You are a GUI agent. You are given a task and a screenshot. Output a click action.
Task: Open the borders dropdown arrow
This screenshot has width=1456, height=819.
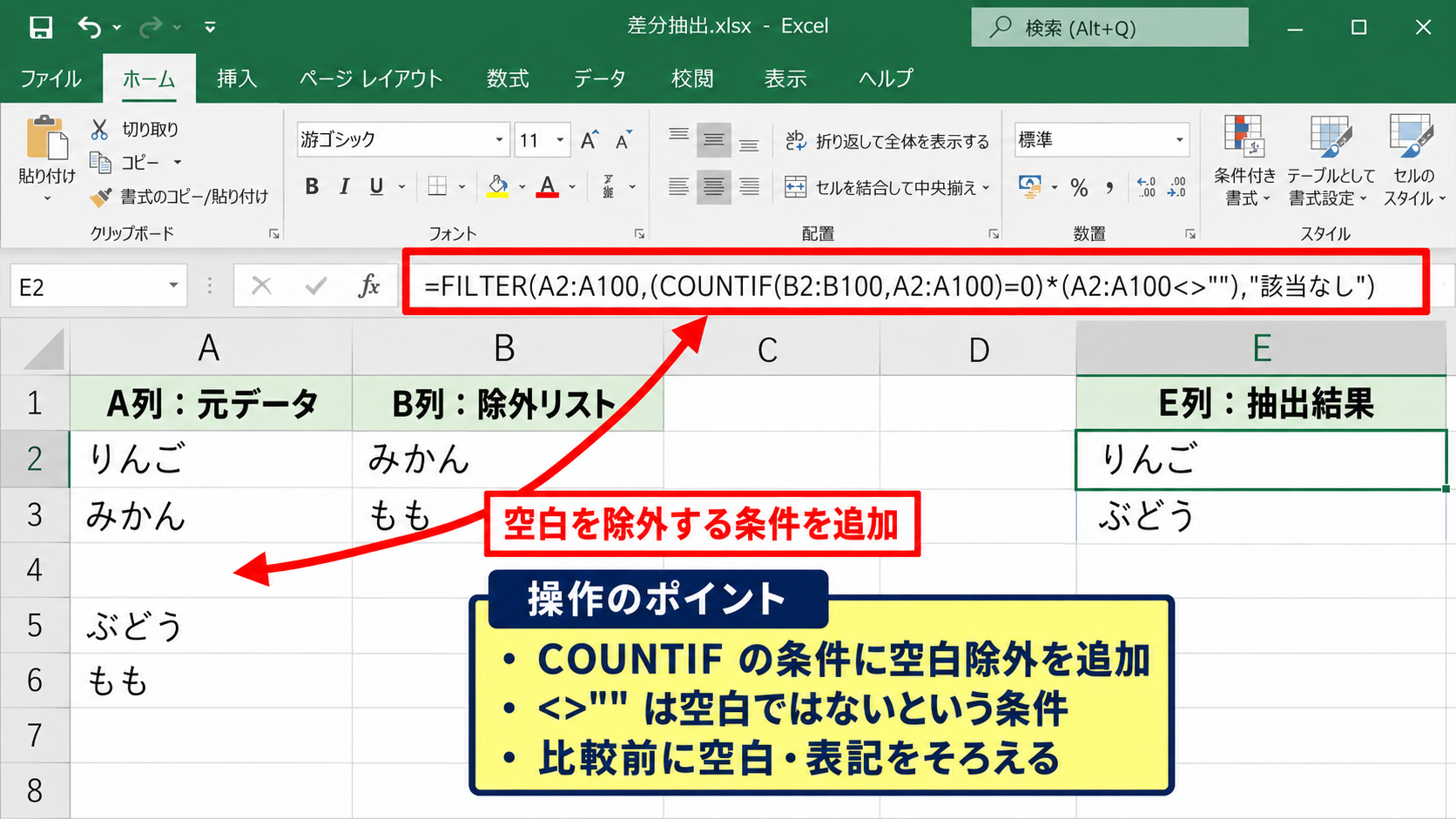462,186
